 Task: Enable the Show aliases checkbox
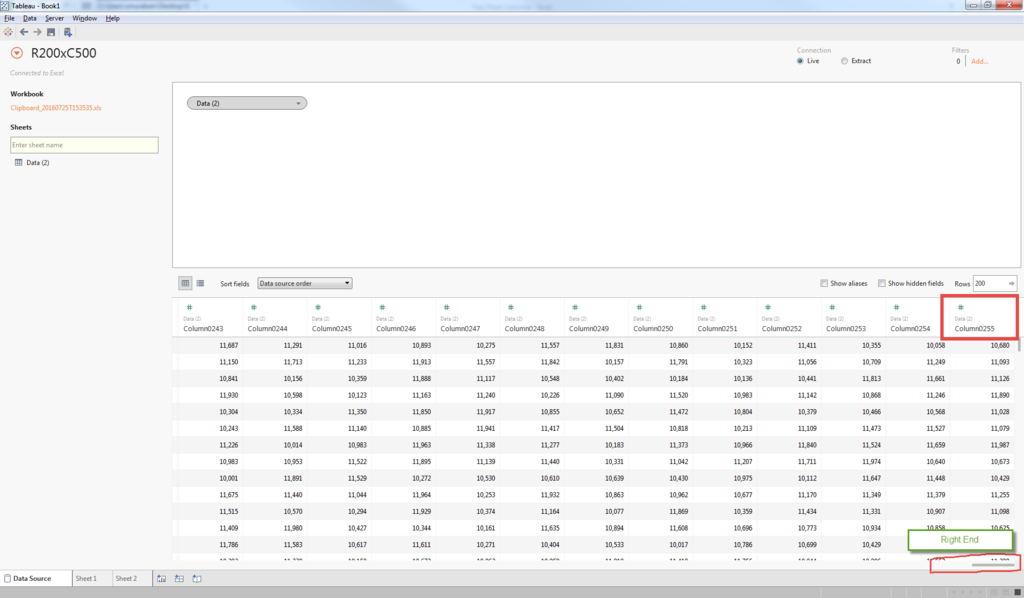[824, 283]
